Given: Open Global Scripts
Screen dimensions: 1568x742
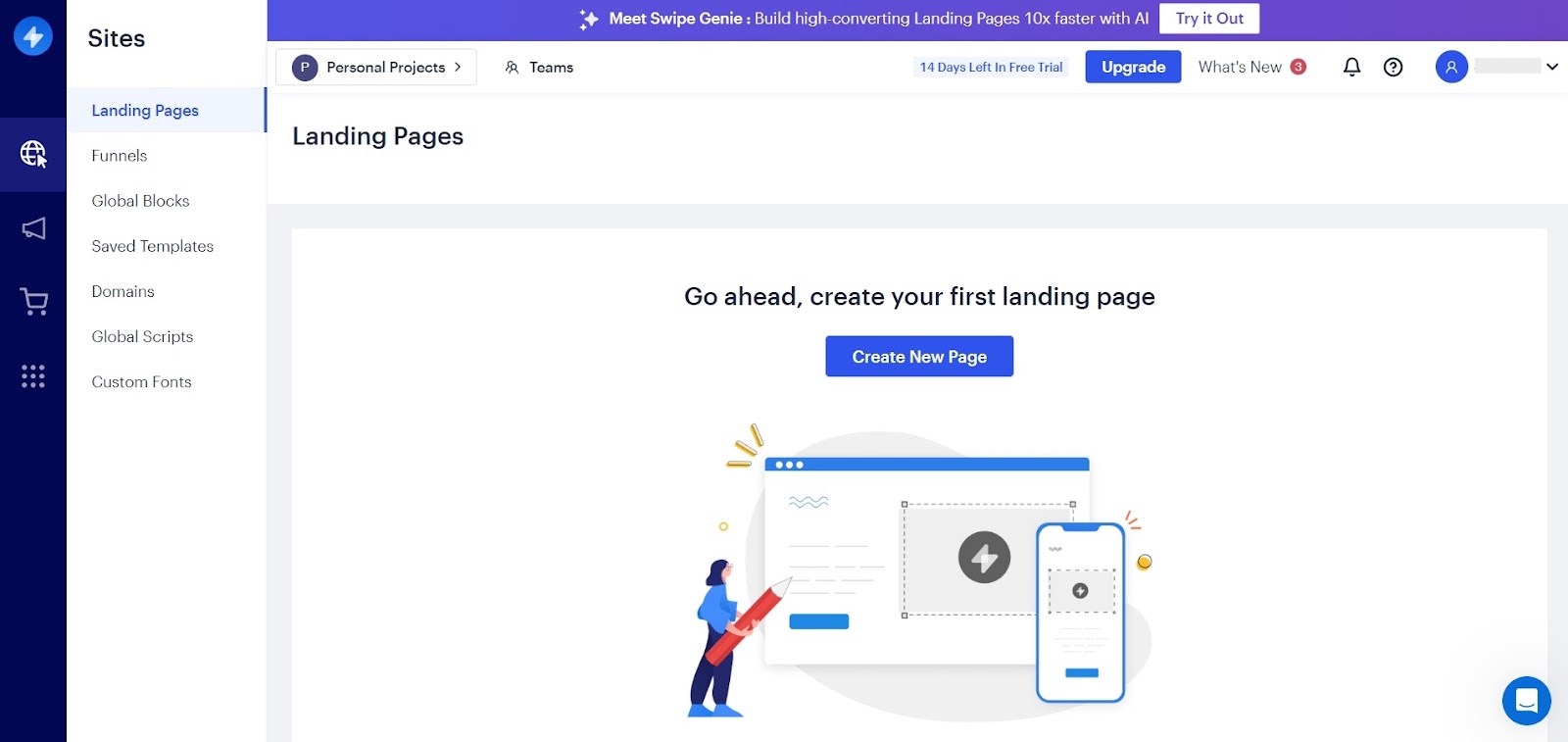Looking at the screenshot, I should [142, 336].
